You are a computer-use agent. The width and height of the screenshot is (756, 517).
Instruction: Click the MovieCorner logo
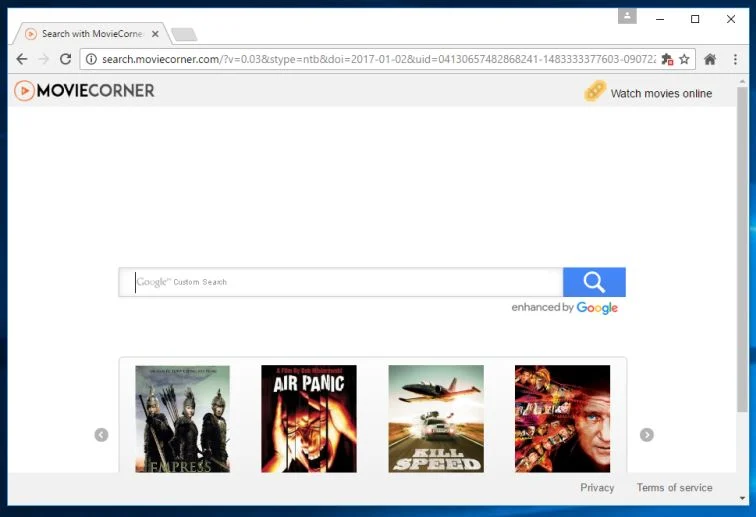point(84,91)
